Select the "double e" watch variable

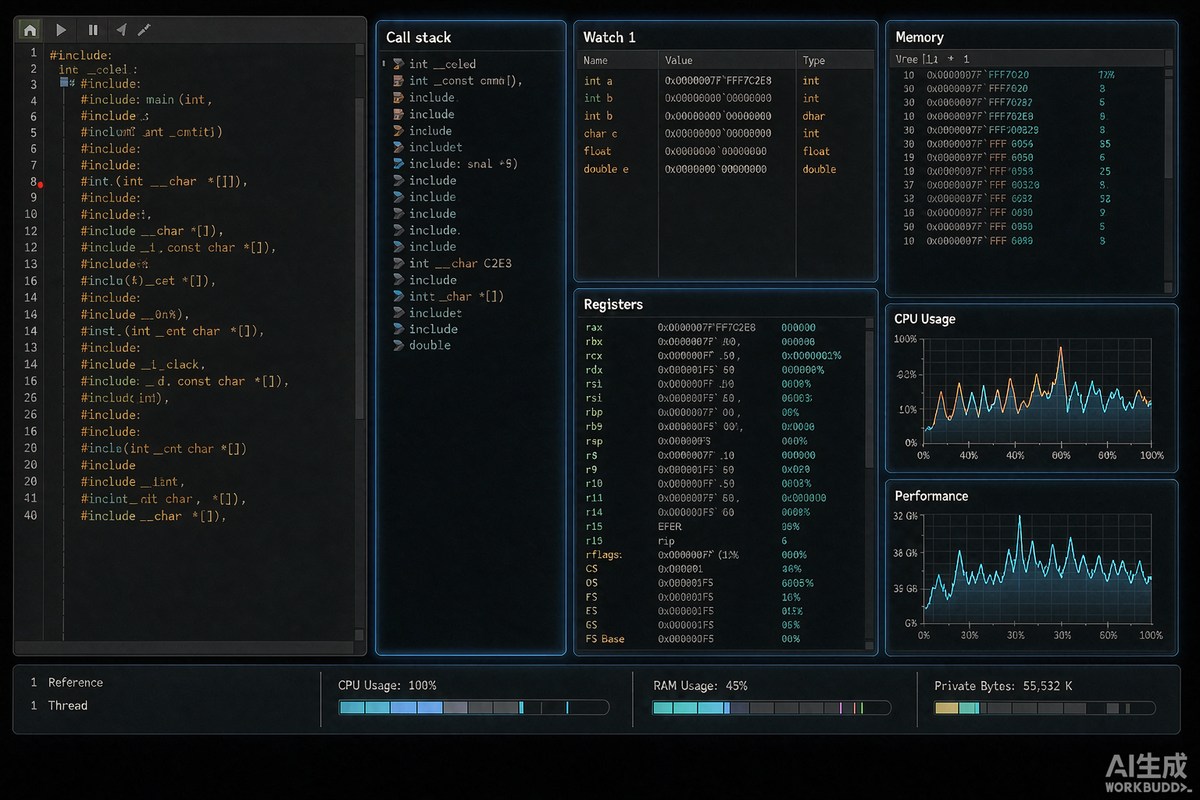[x=606, y=169]
